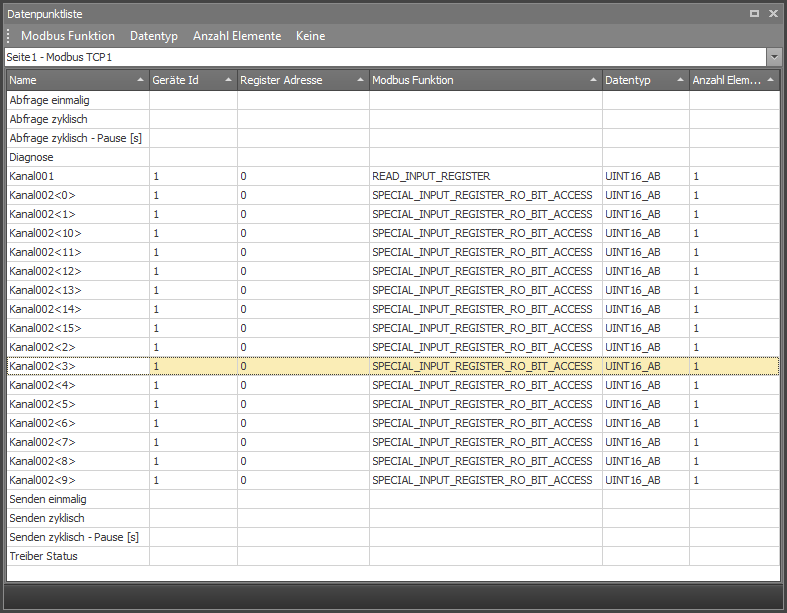Sort by Geräte Id column header

tap(193, 80)
